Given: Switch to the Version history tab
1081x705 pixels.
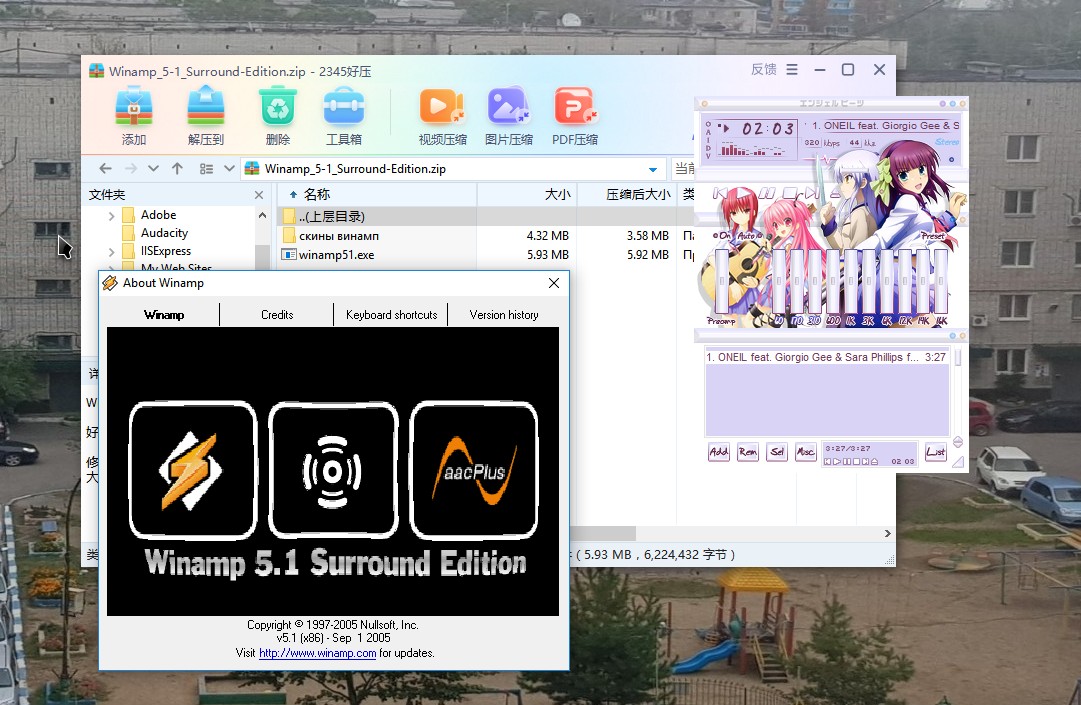Looking at the screenshot, I should 504,315.
